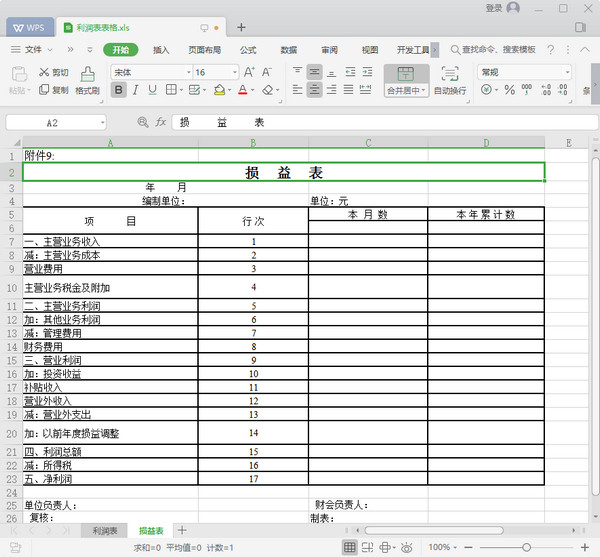Click the WPS home tab

(29, 28)
